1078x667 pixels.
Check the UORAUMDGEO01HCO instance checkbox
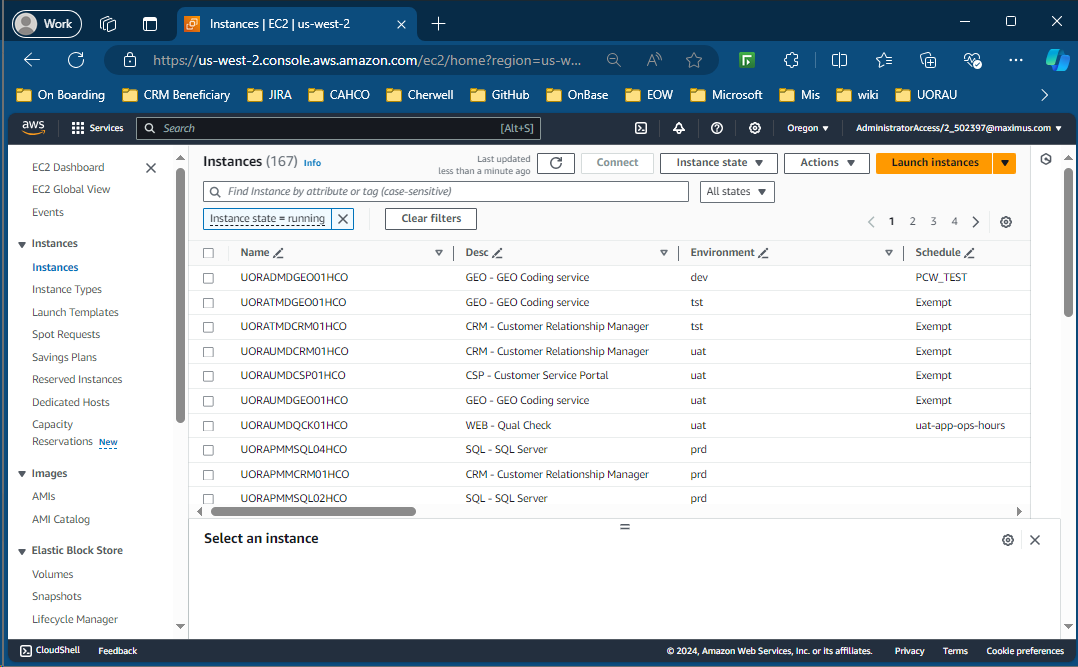pyautogui.click(x=208, y=401)
